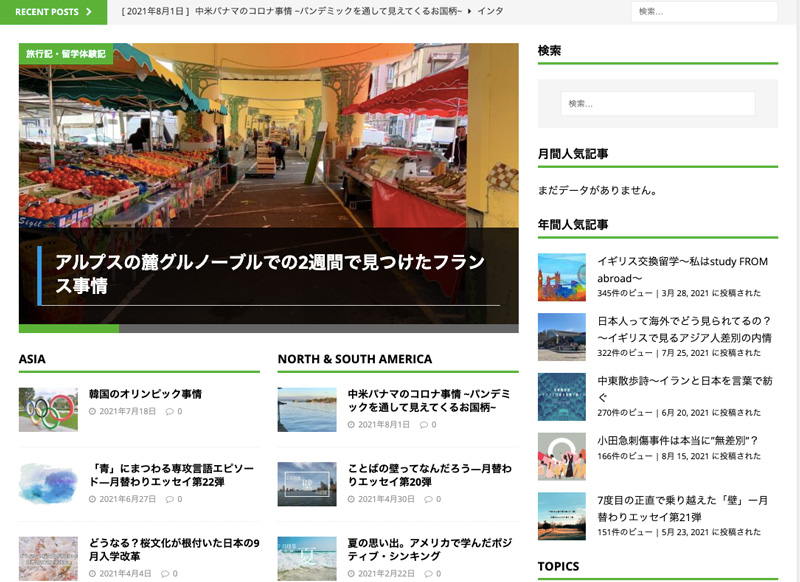Click the TOPICS widget heading
This screenshot has height=582, width=800.
pyautogui.click(x=558, y=566)
